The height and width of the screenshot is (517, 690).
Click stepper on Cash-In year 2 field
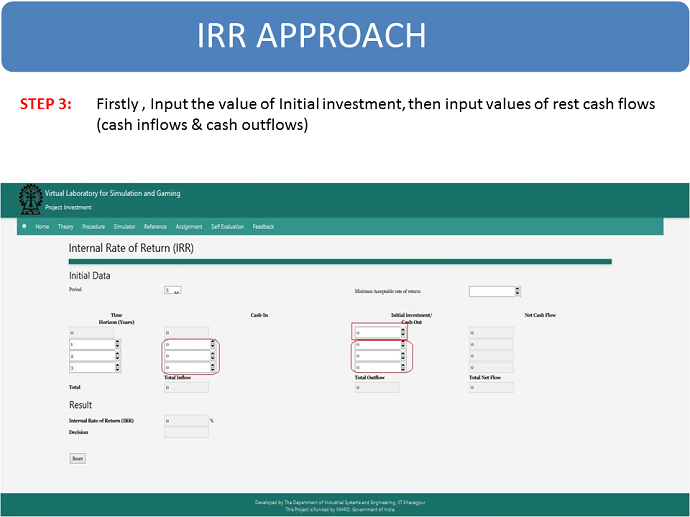point(213,356)
